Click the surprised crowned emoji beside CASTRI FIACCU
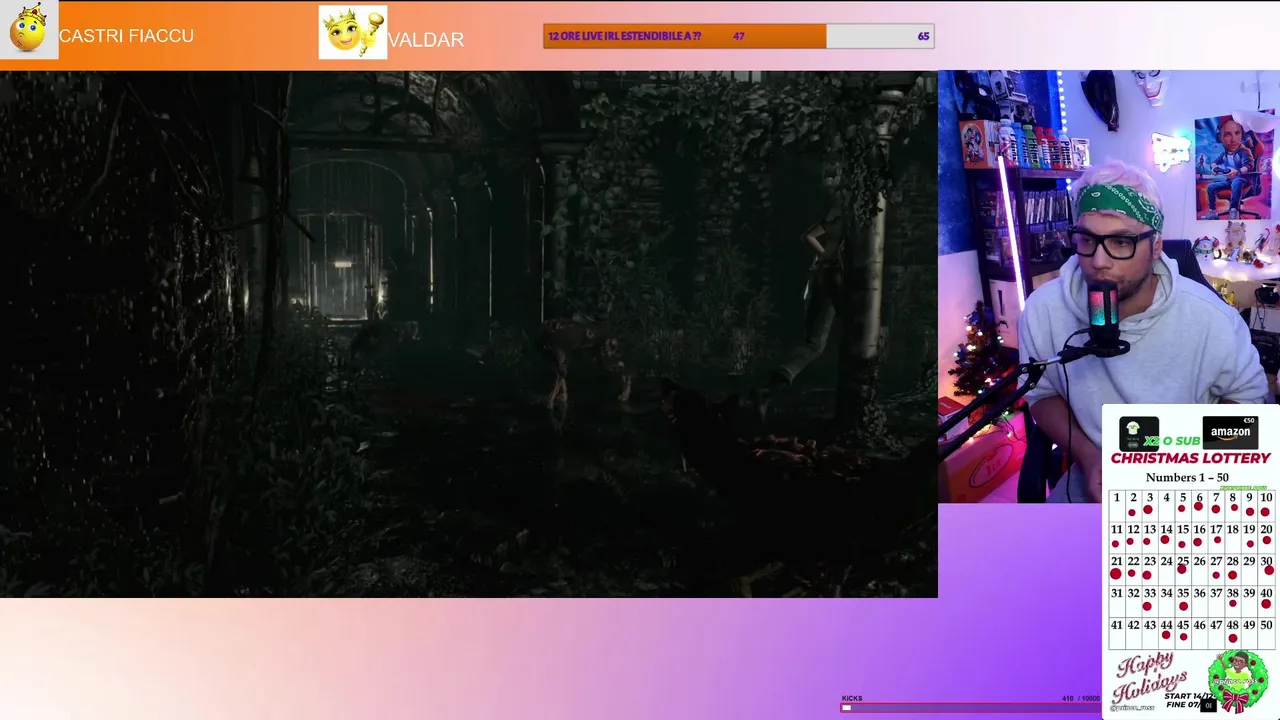The image size is (1280, 720). [29, 29]
